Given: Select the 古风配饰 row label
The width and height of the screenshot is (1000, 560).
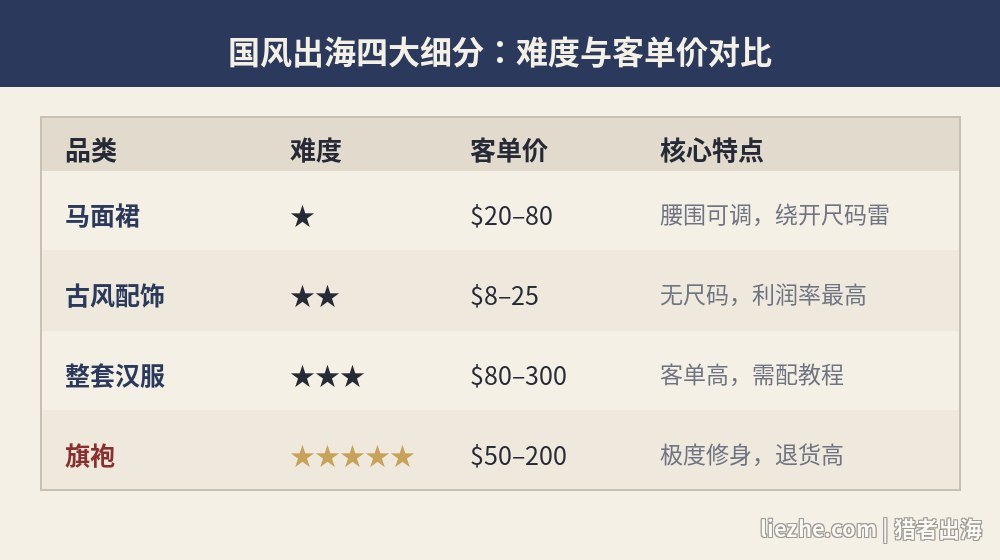Looking at the screenshot, I should tap(115, 296).
